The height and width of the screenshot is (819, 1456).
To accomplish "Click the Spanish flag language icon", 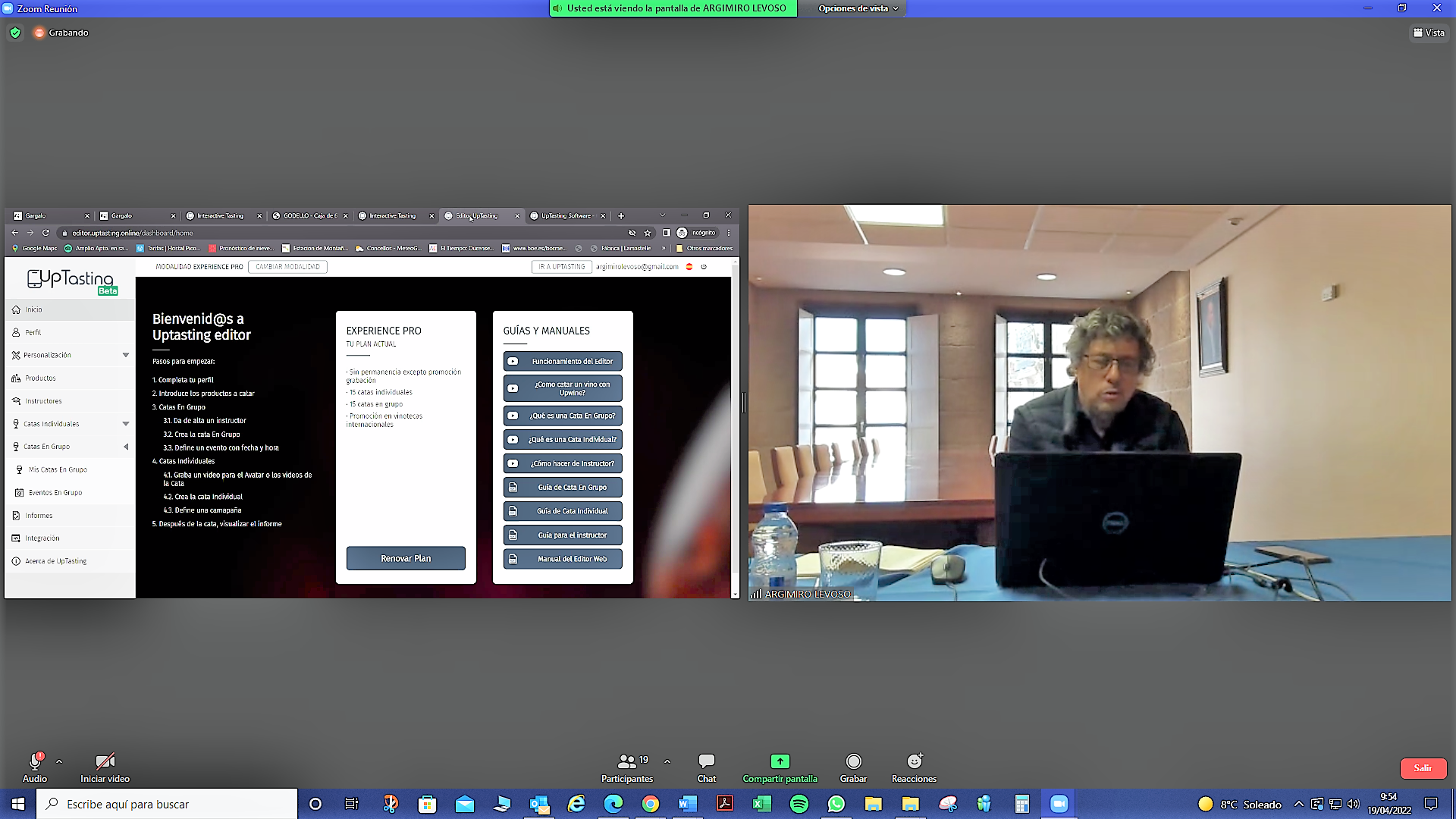I will point(689,267).
